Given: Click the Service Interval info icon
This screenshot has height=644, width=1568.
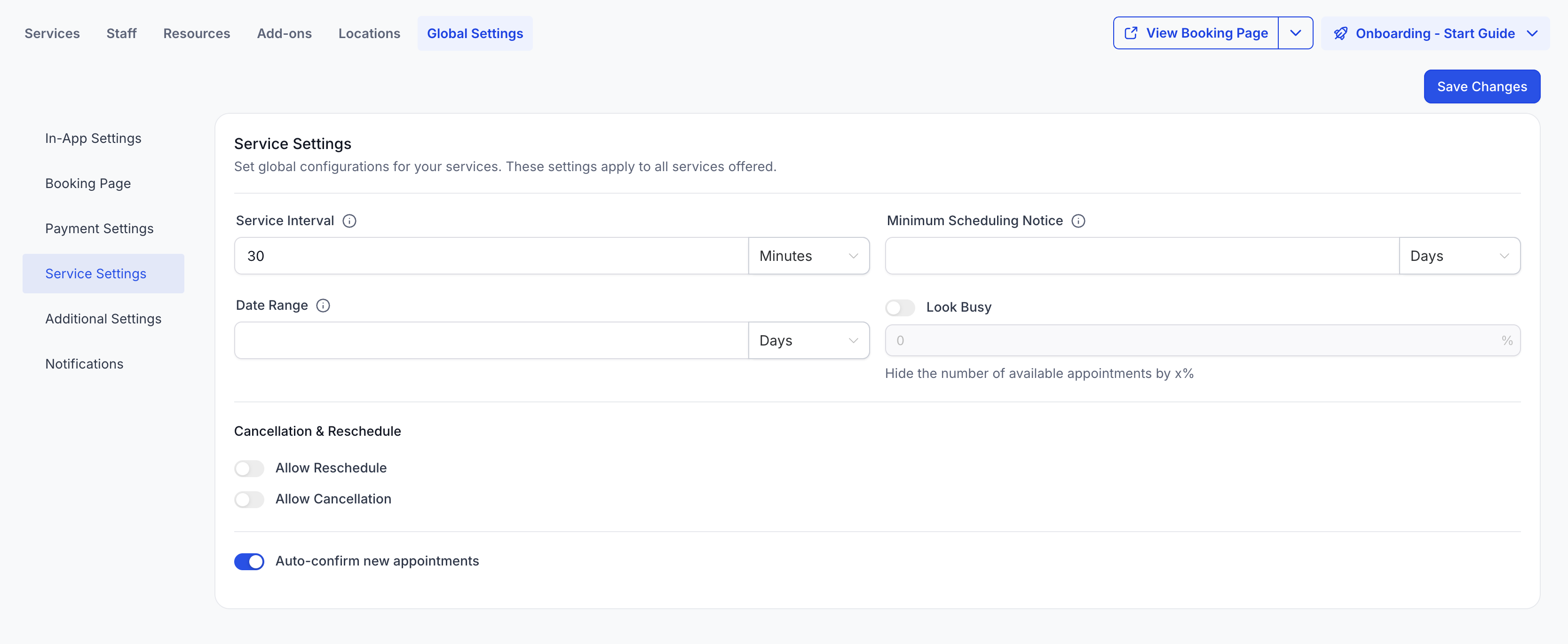Looking at the screenshot, I should point(349,221).
